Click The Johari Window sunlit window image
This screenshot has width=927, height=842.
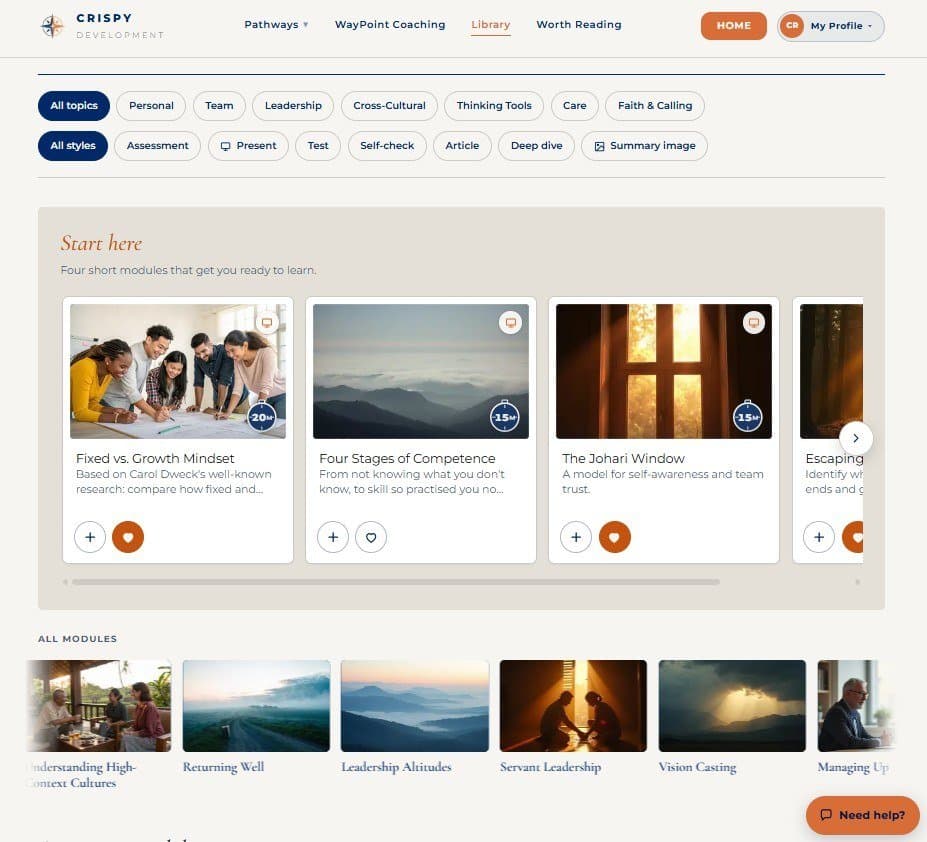tap(664, 371)
